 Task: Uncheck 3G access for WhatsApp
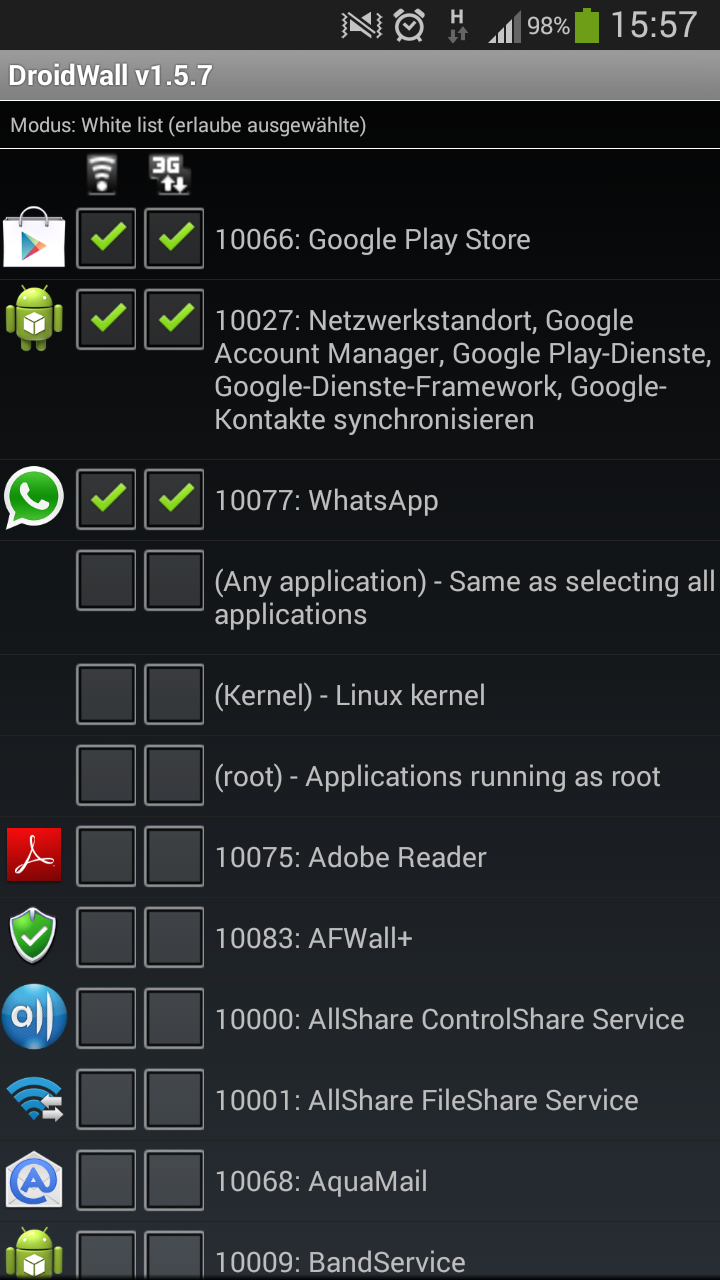point(174,499)
